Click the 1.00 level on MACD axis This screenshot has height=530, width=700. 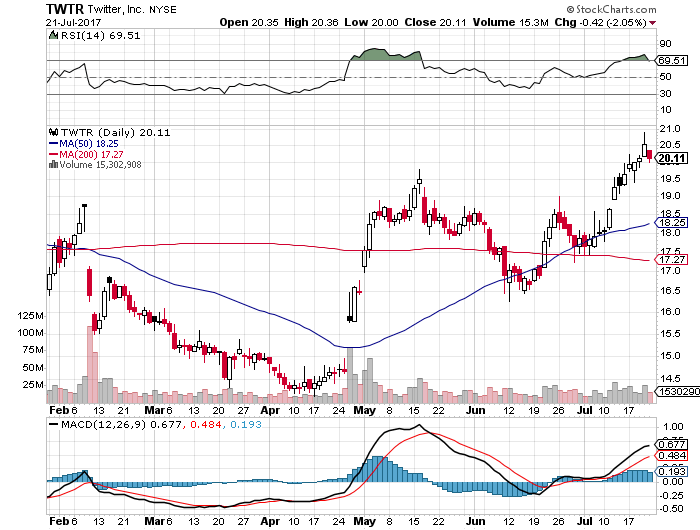(673, 427)
